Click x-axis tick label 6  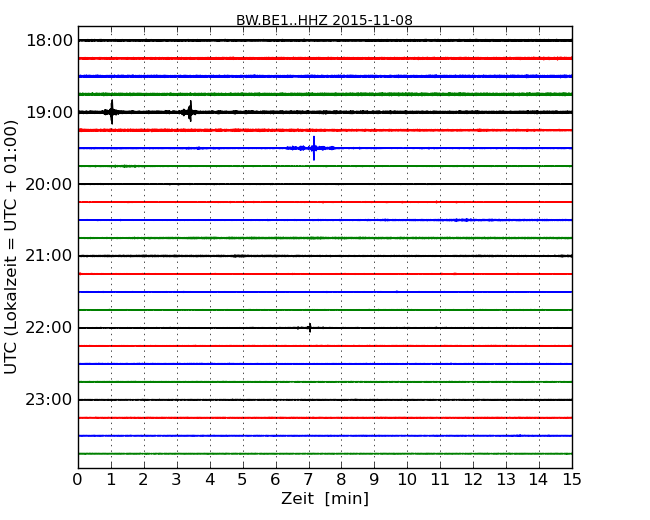[x=275, y=479]
